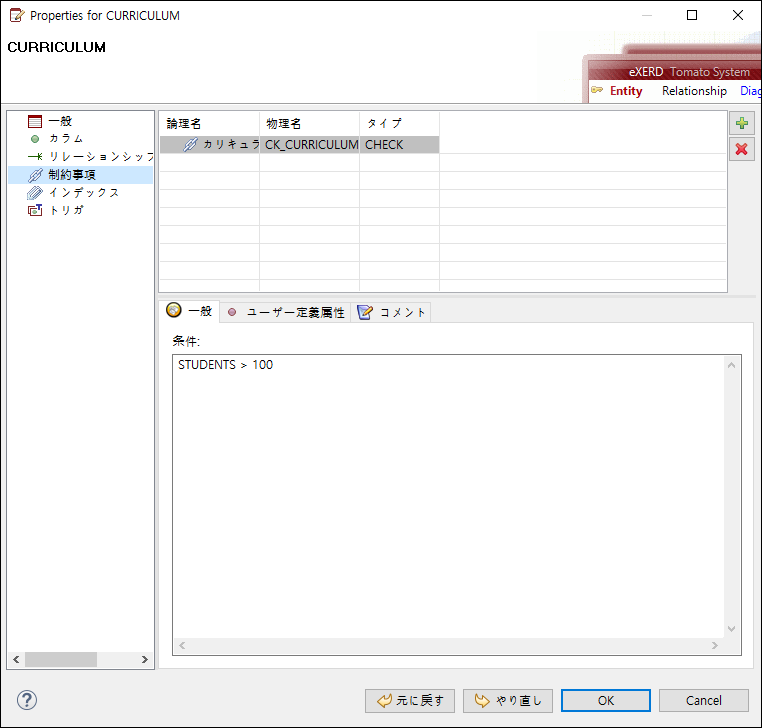
Task: Maximize the Properties for CURRICULUM window
Action: [692, 15]
